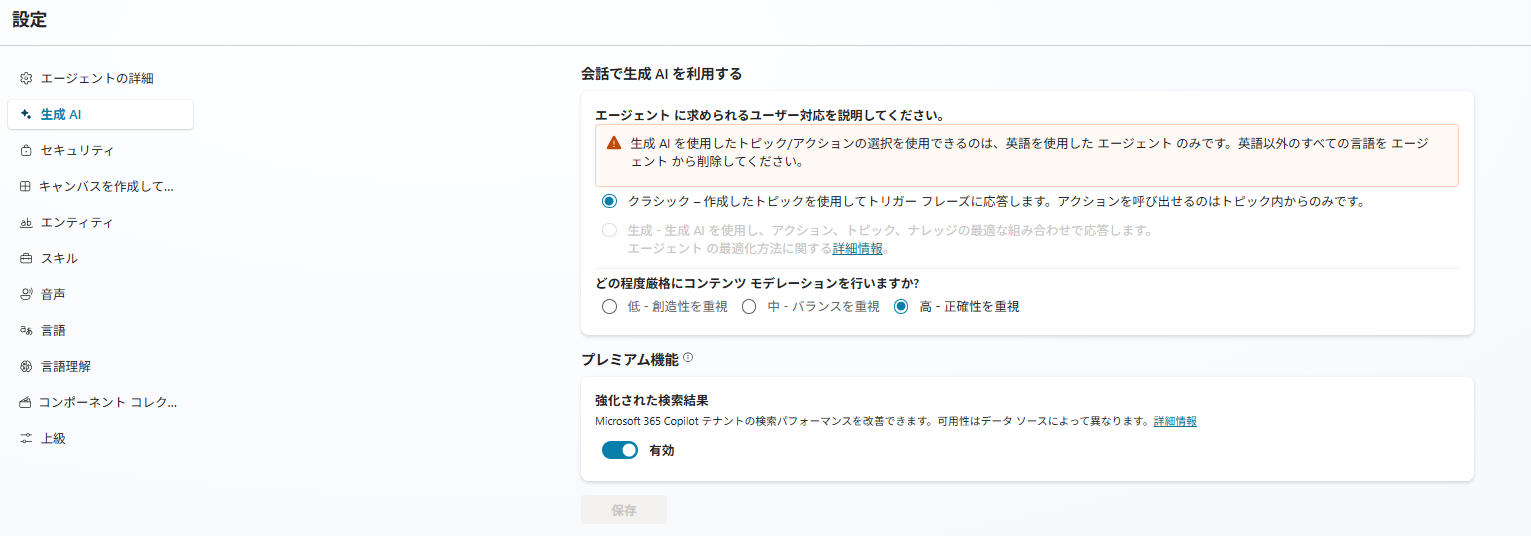This screenshot has width=1531, height=536.
Task: Open 詳細情報 link about agent optimization
Action: [857, 248]
